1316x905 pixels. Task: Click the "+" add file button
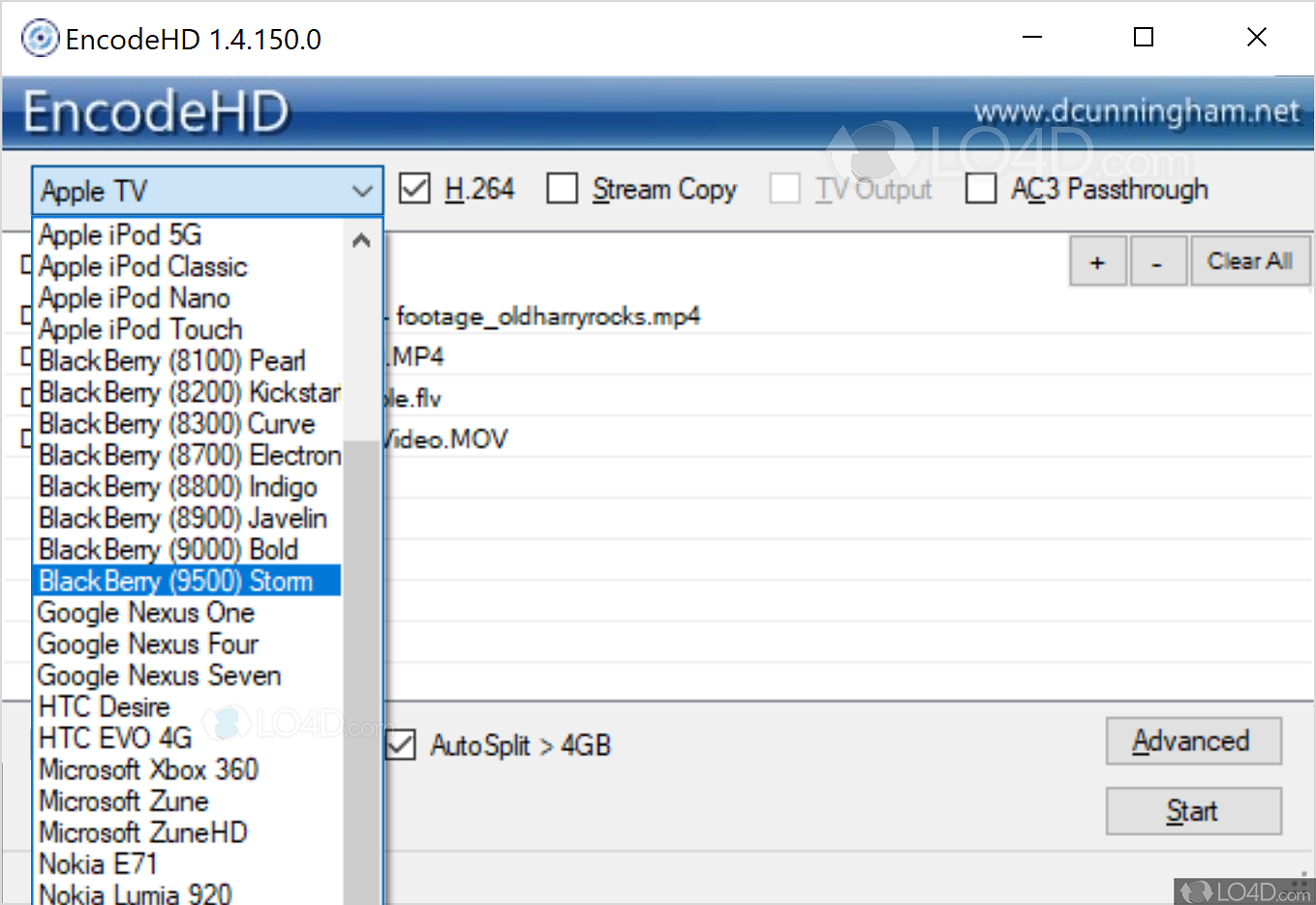point(1097,260)
